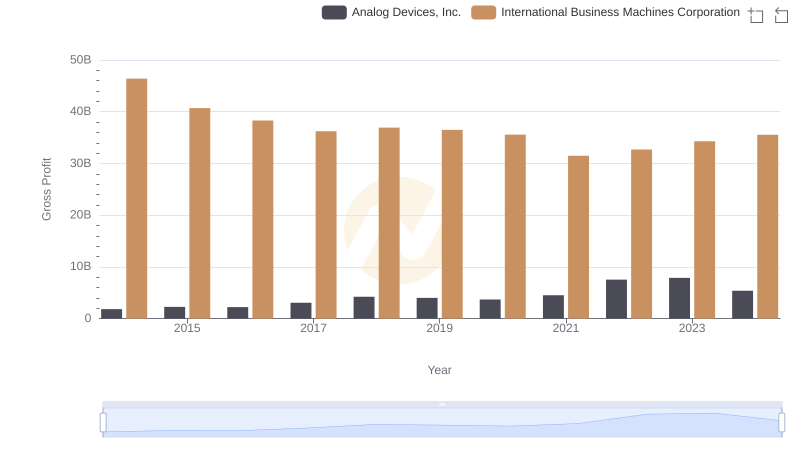Toggle Analog Devices, Inc. legend swatch

[x=334, y=12]
